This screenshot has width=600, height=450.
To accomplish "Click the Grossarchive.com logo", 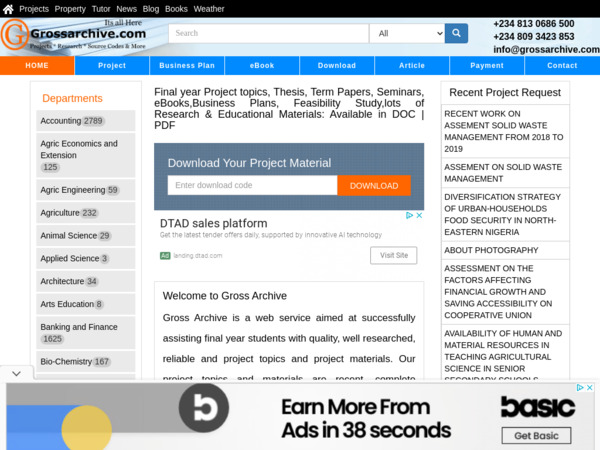I will point(73,35).
